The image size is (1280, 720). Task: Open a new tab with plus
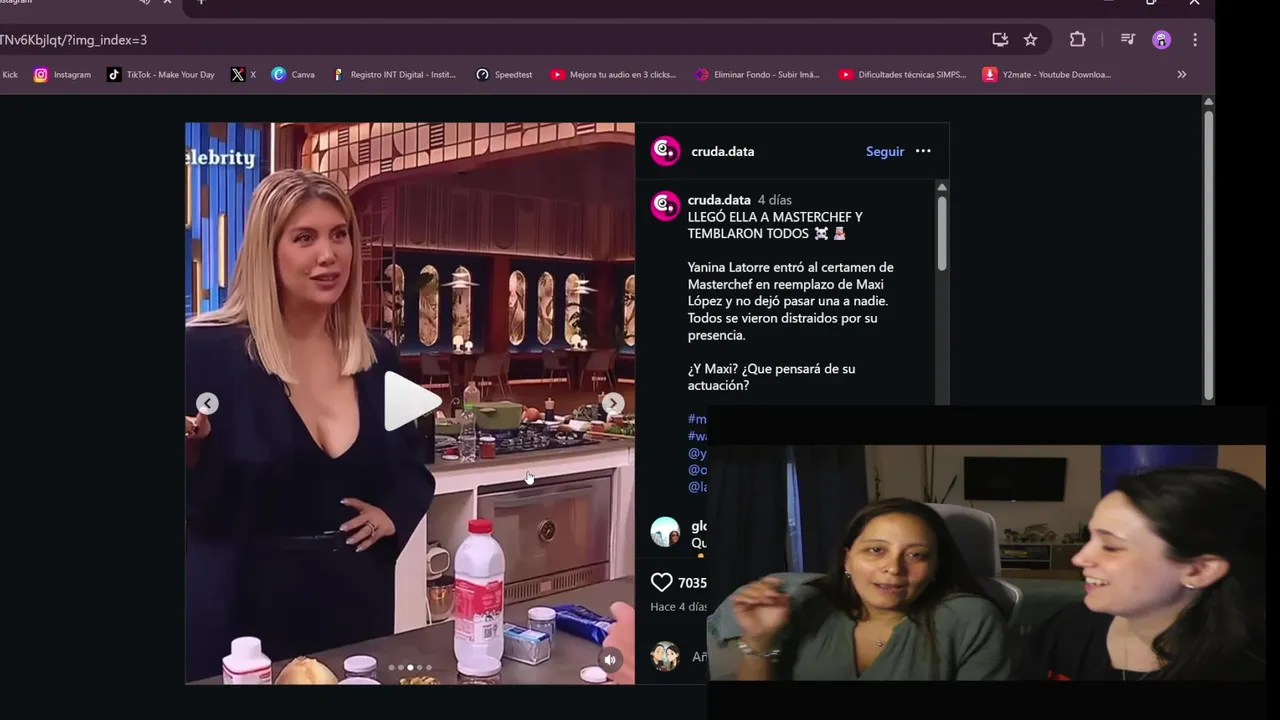coord(200,1)
